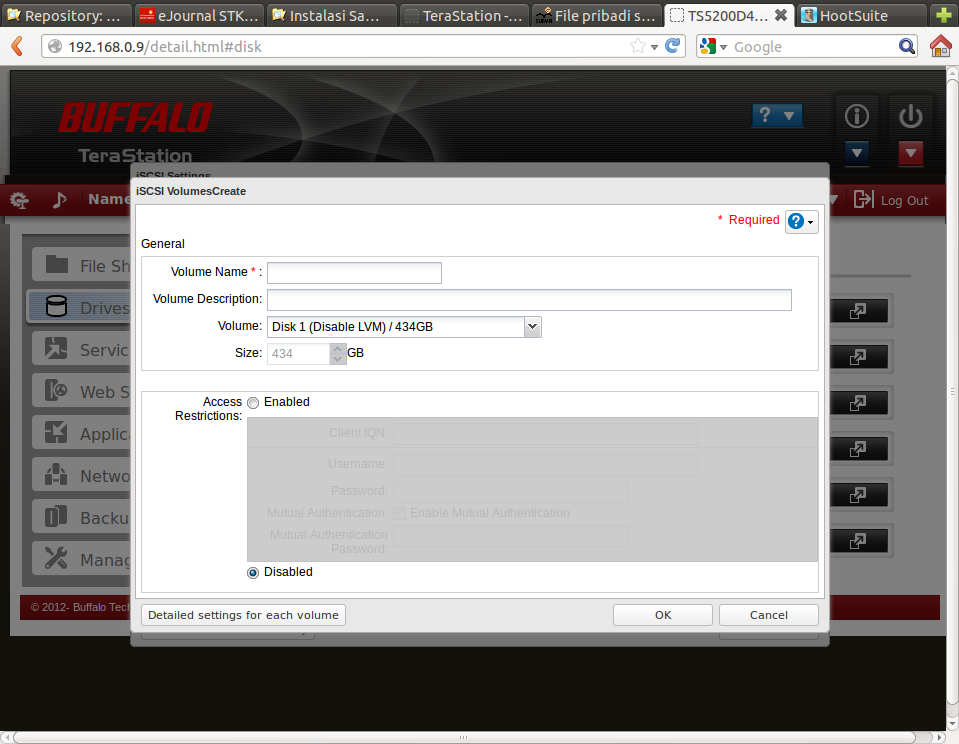The width and height of the screenshot is (959, 744).
Task: Switch to the eJournal STK tab
Action: 199,15
